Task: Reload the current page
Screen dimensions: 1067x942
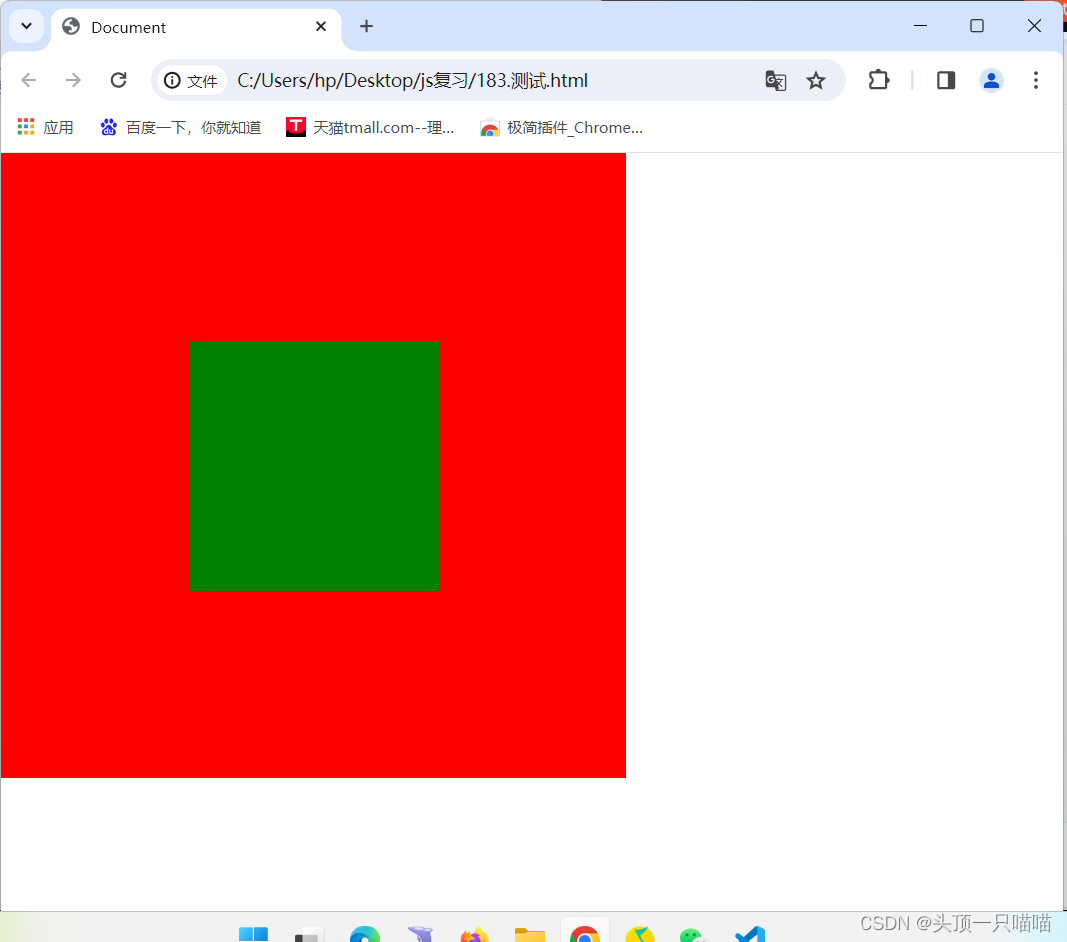Action: tap(118, 80)
